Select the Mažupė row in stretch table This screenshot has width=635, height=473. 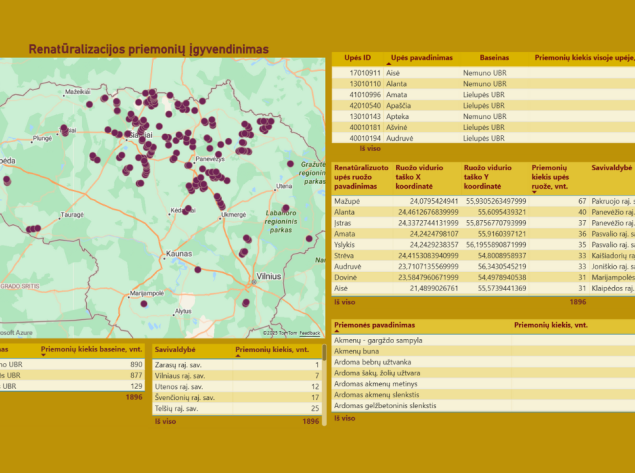pyautogui.click(x=346, y=201)
